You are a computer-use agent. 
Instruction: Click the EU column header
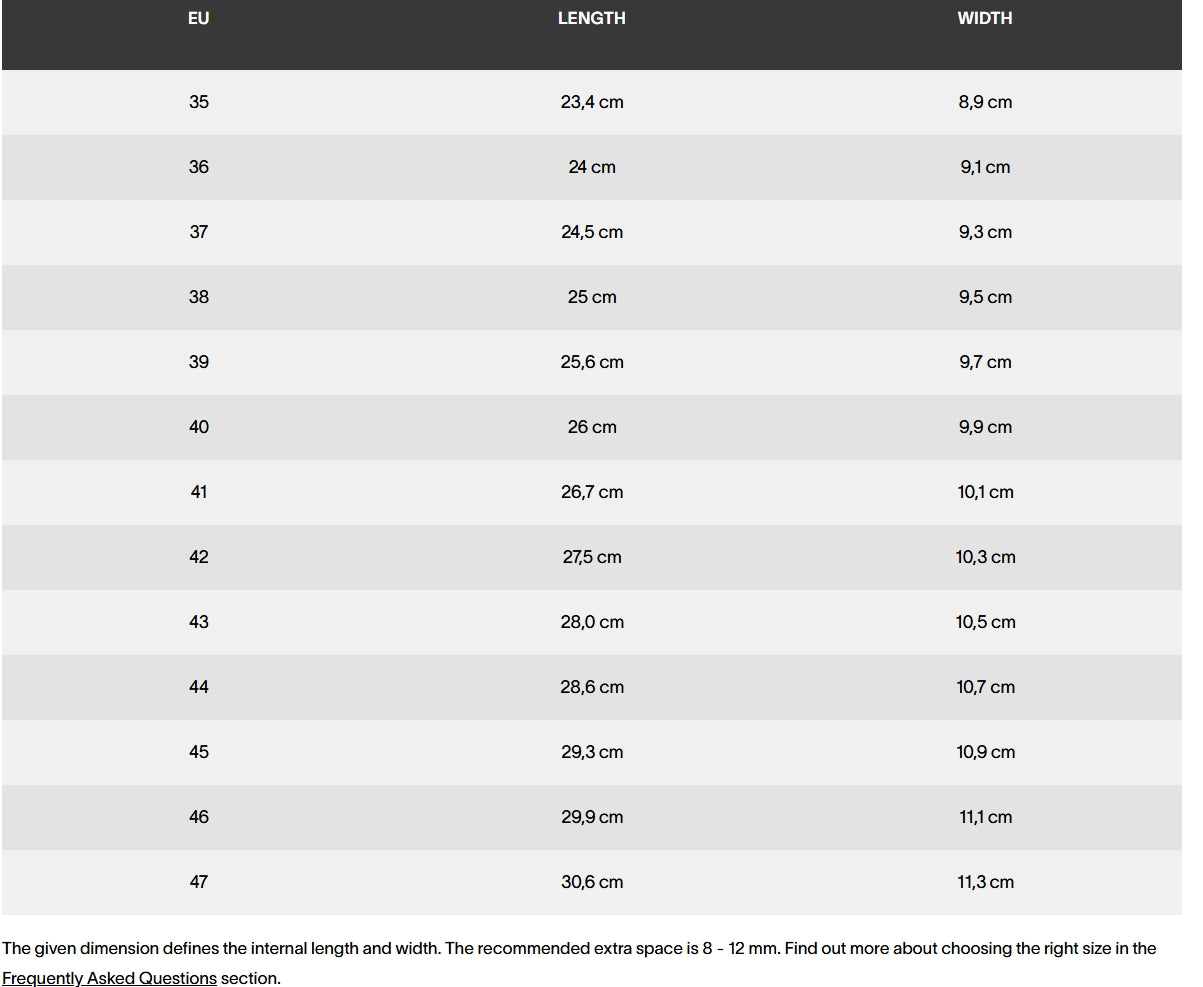(199, 18)
